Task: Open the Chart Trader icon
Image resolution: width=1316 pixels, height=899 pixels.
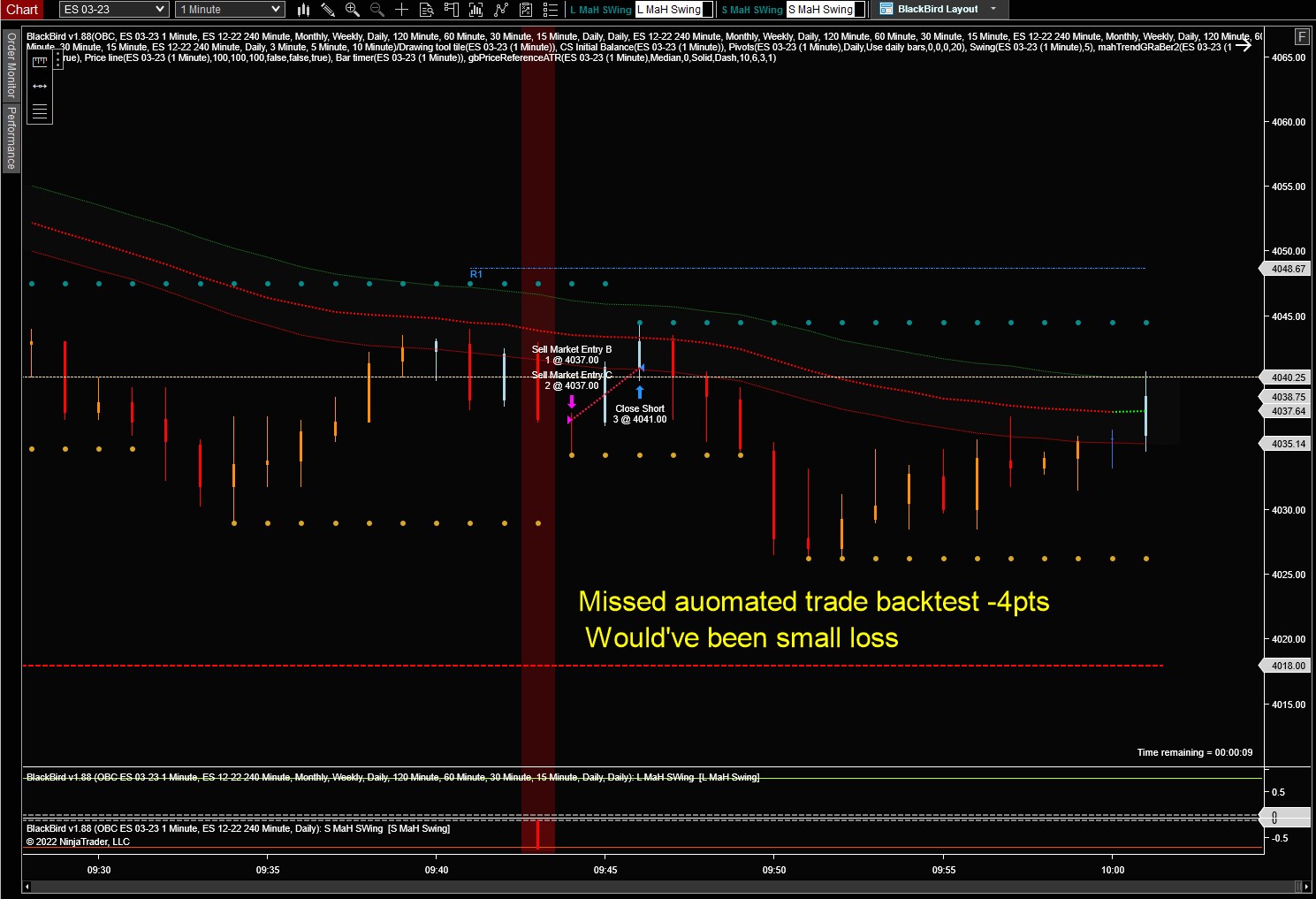Action: point(452,10)
